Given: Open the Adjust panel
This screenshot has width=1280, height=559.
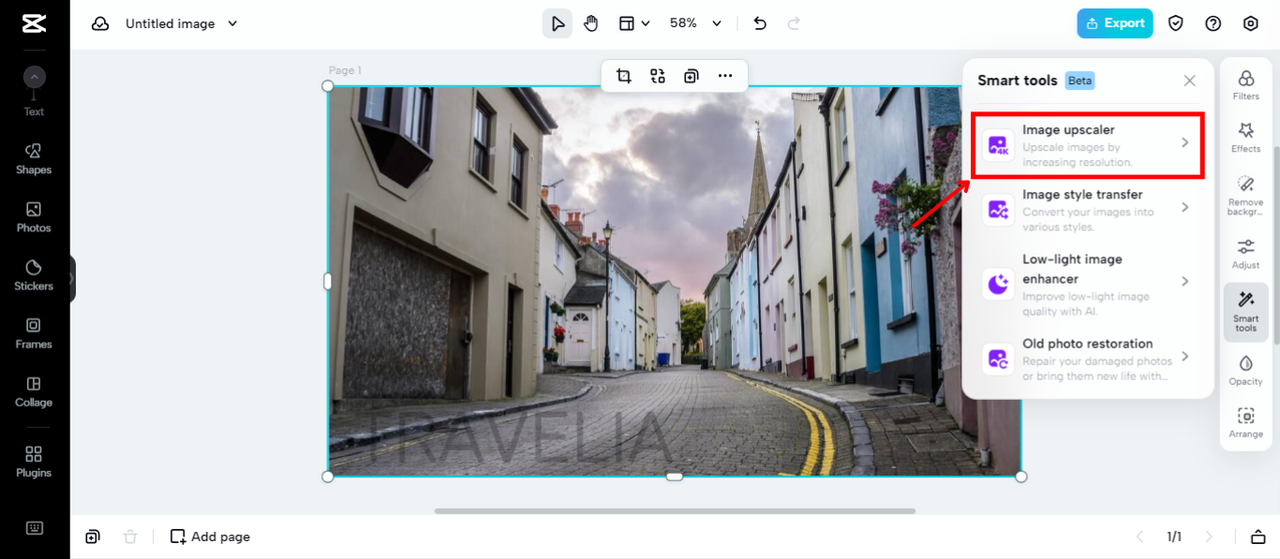Looking at the screenshot, I should click(1246, 254).
